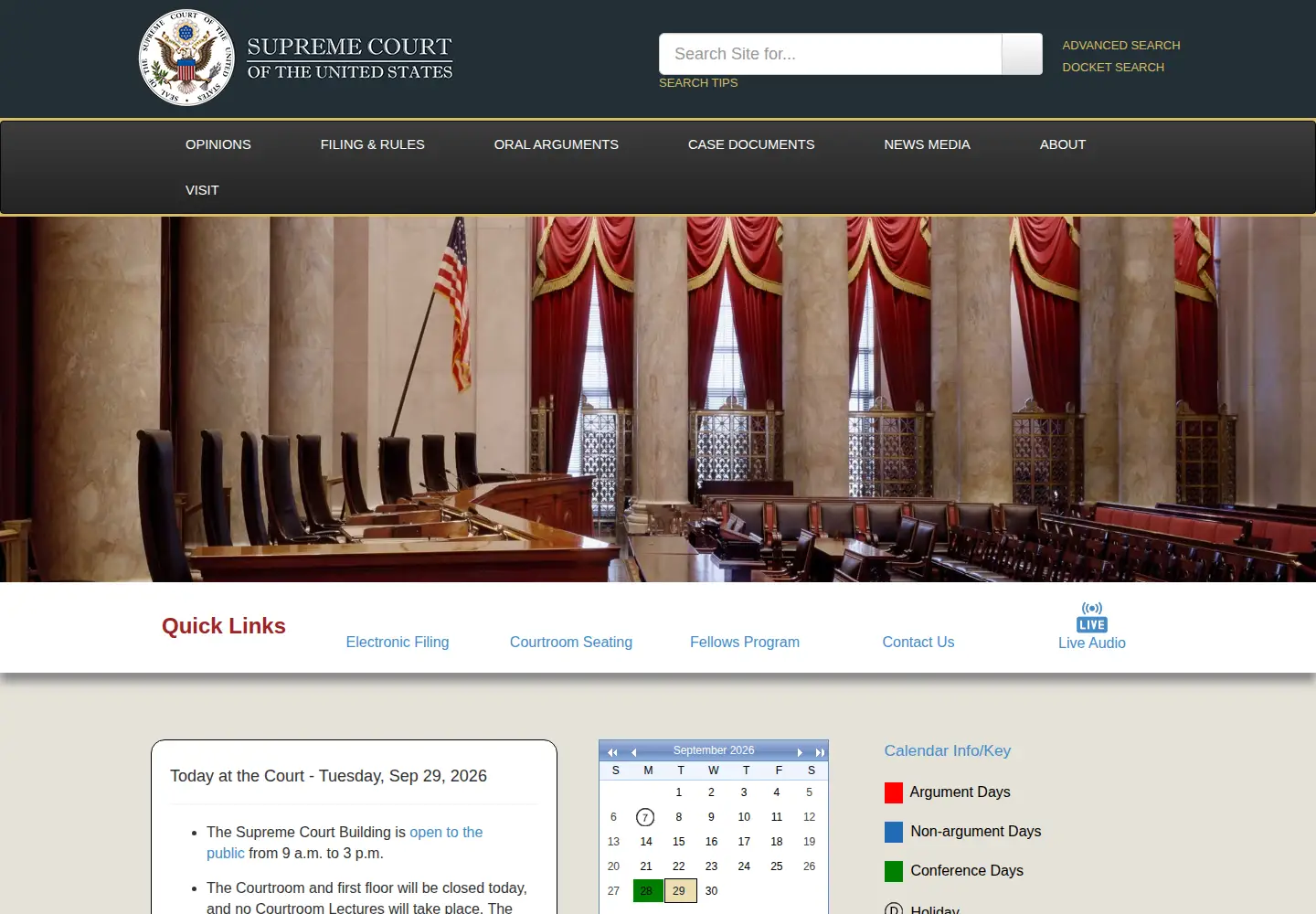
Task: Select September 11 in the calendar
Action: [x=777, y=817]
